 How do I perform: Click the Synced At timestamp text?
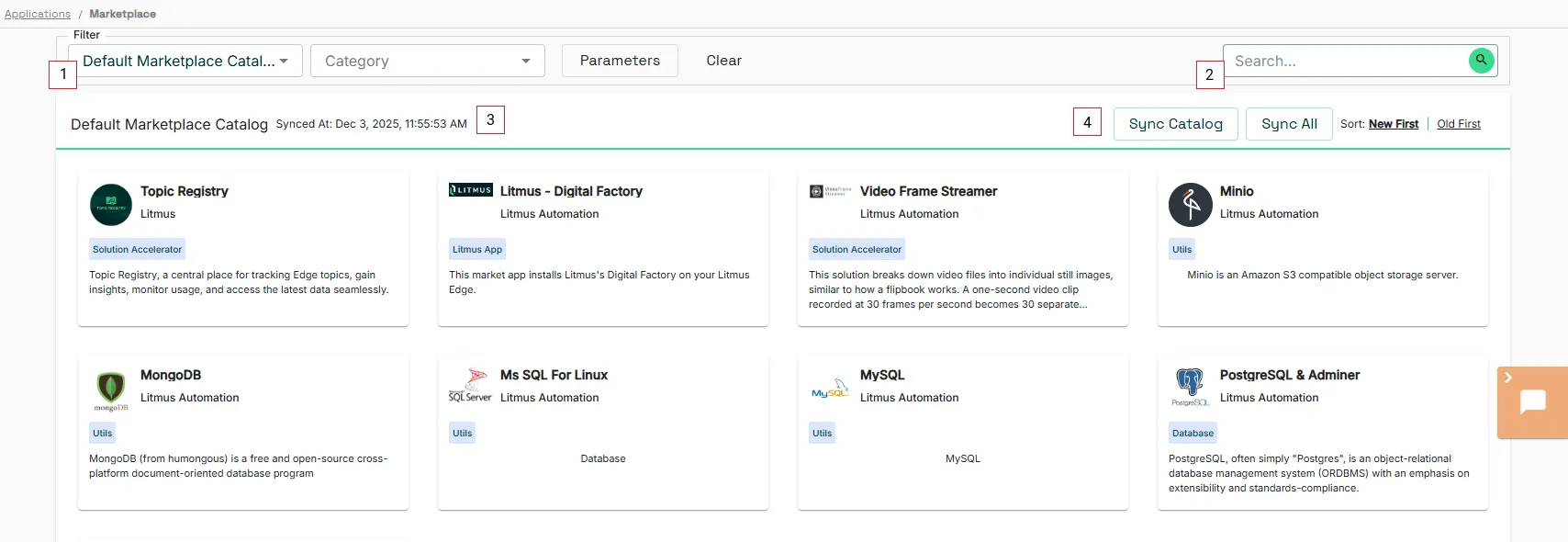(x=372, y=124)
